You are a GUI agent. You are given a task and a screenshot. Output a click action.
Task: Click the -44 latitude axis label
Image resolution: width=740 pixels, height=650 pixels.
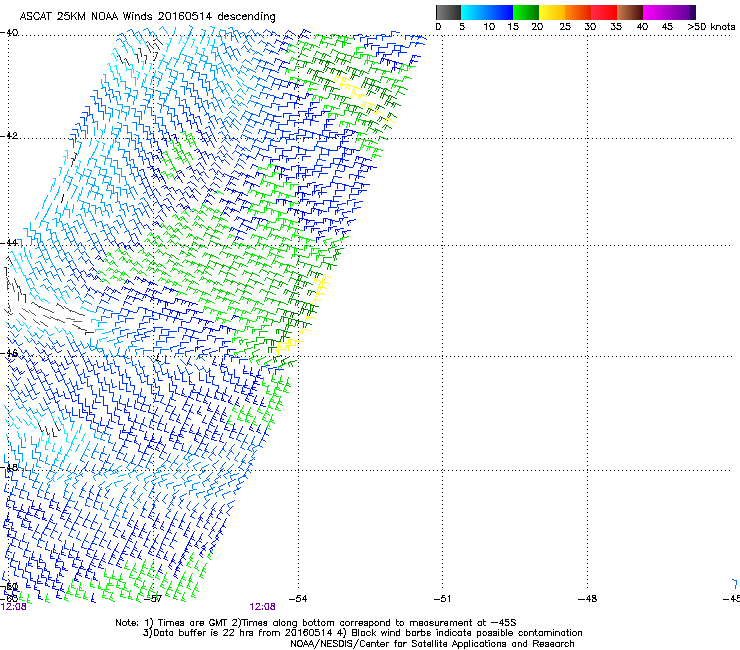coord(9,243)
